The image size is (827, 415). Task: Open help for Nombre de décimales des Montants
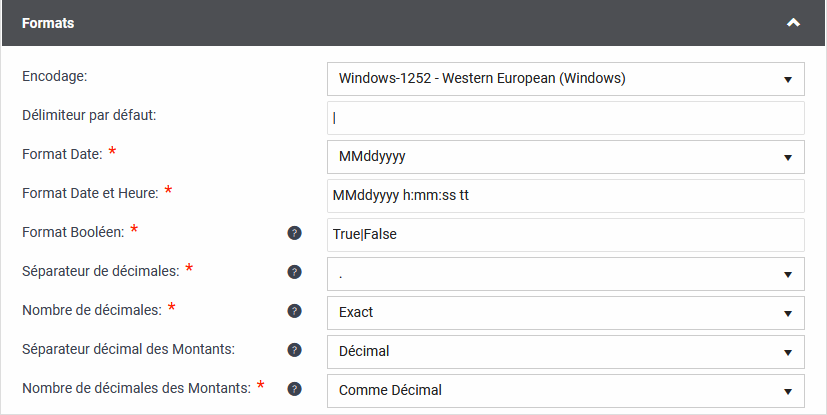point(294,389)
